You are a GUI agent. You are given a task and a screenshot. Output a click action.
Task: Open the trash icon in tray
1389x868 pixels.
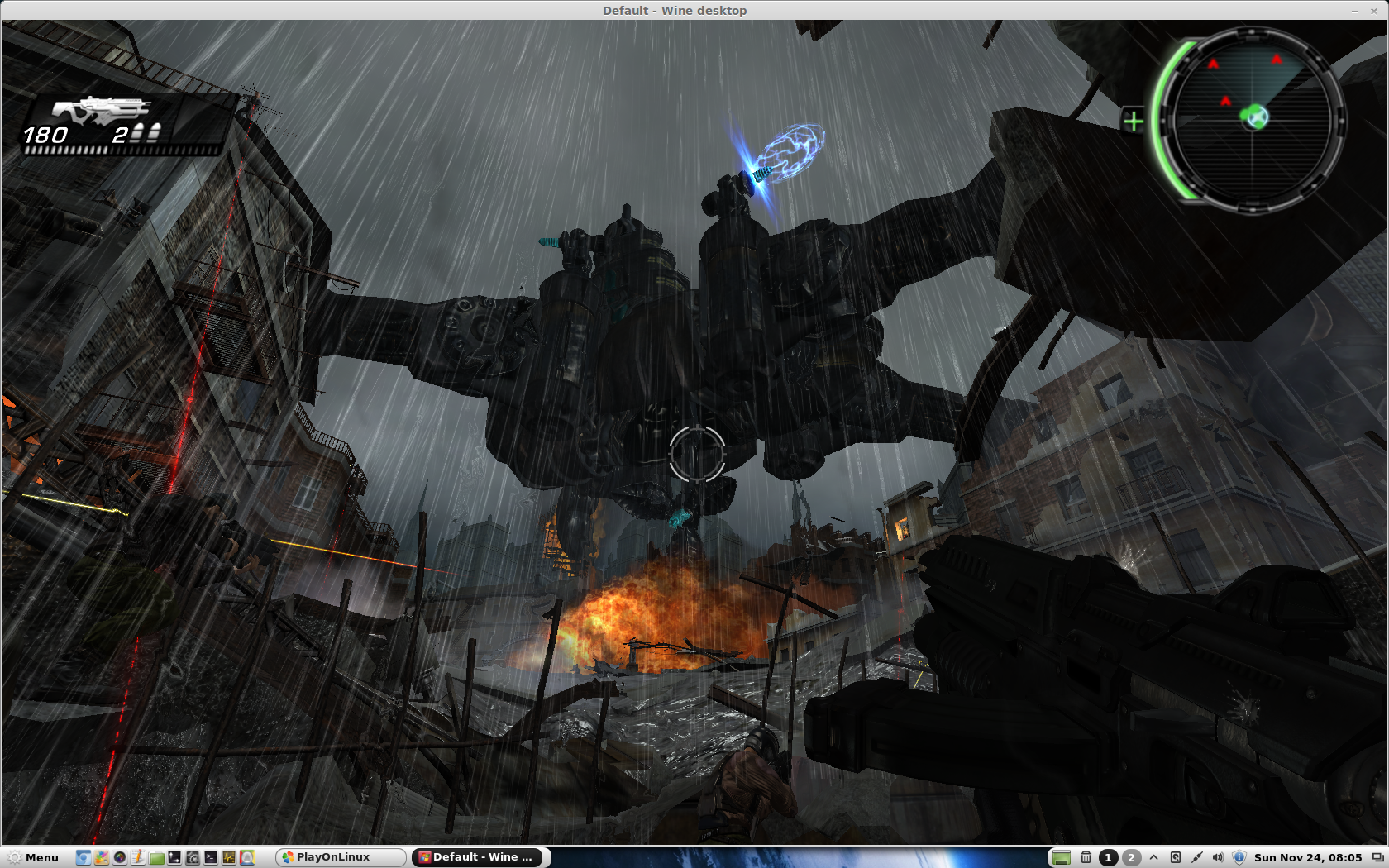[x=1086, y=857]
